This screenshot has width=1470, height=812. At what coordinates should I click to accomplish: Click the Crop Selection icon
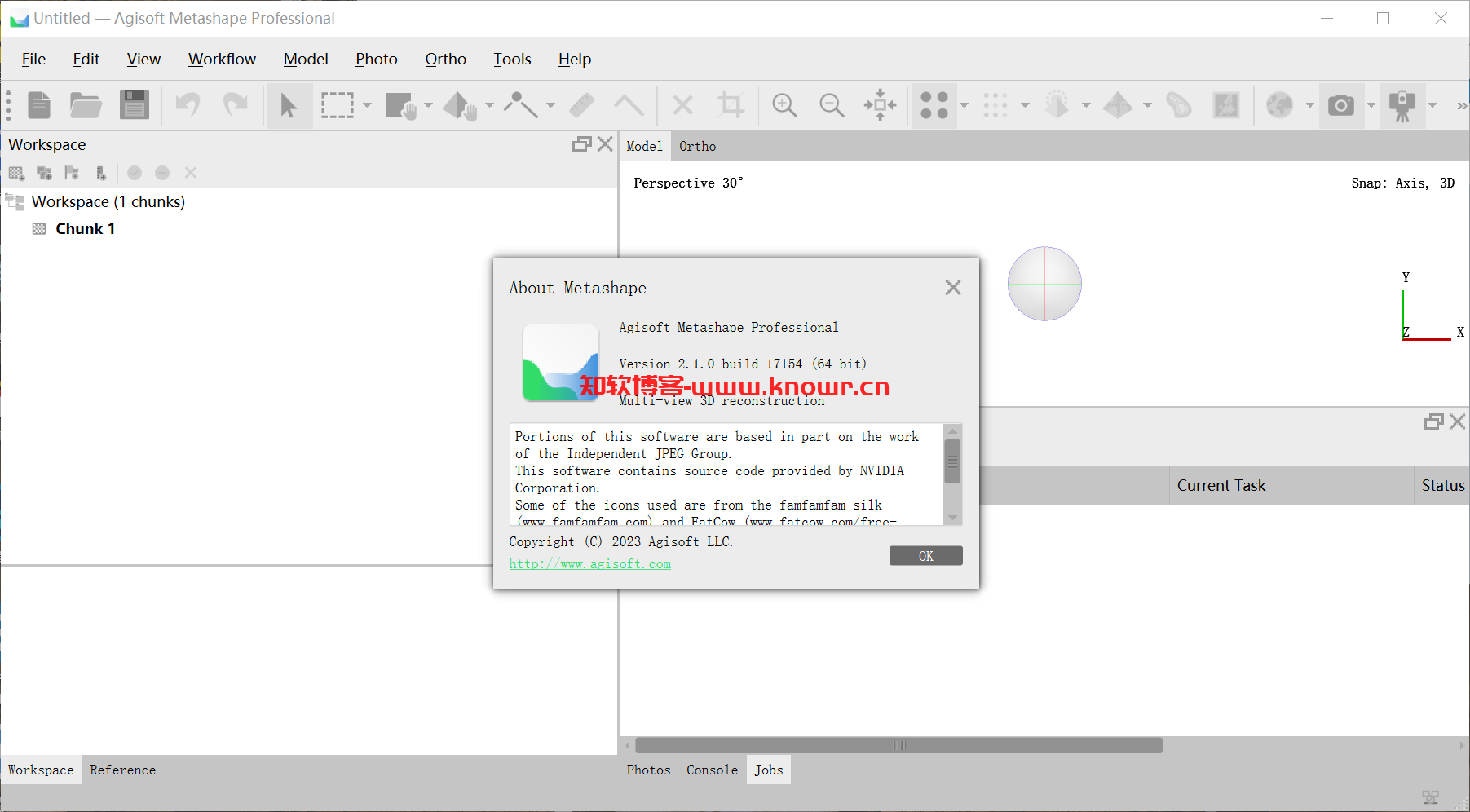(x=731, y=105)
